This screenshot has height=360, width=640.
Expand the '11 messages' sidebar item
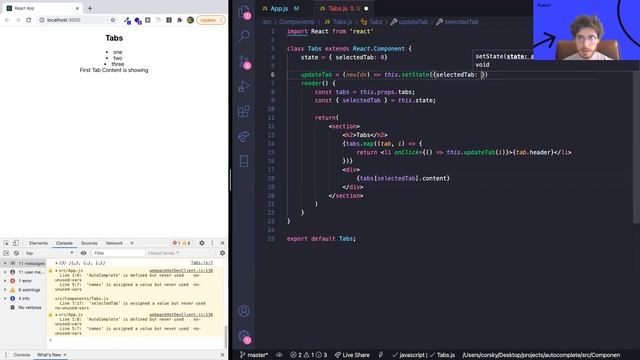24,263
